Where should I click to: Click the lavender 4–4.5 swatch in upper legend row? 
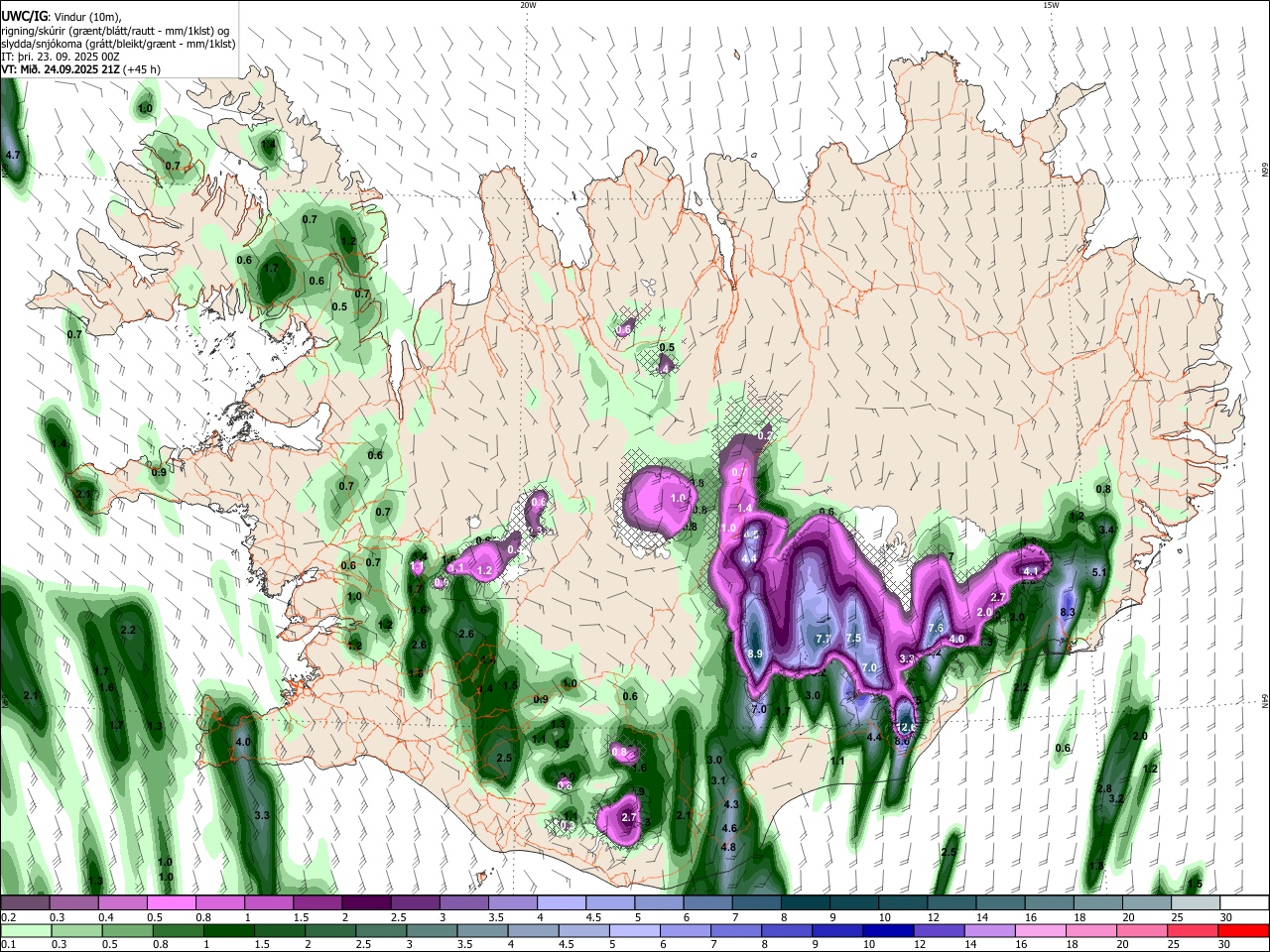point(561,902)
